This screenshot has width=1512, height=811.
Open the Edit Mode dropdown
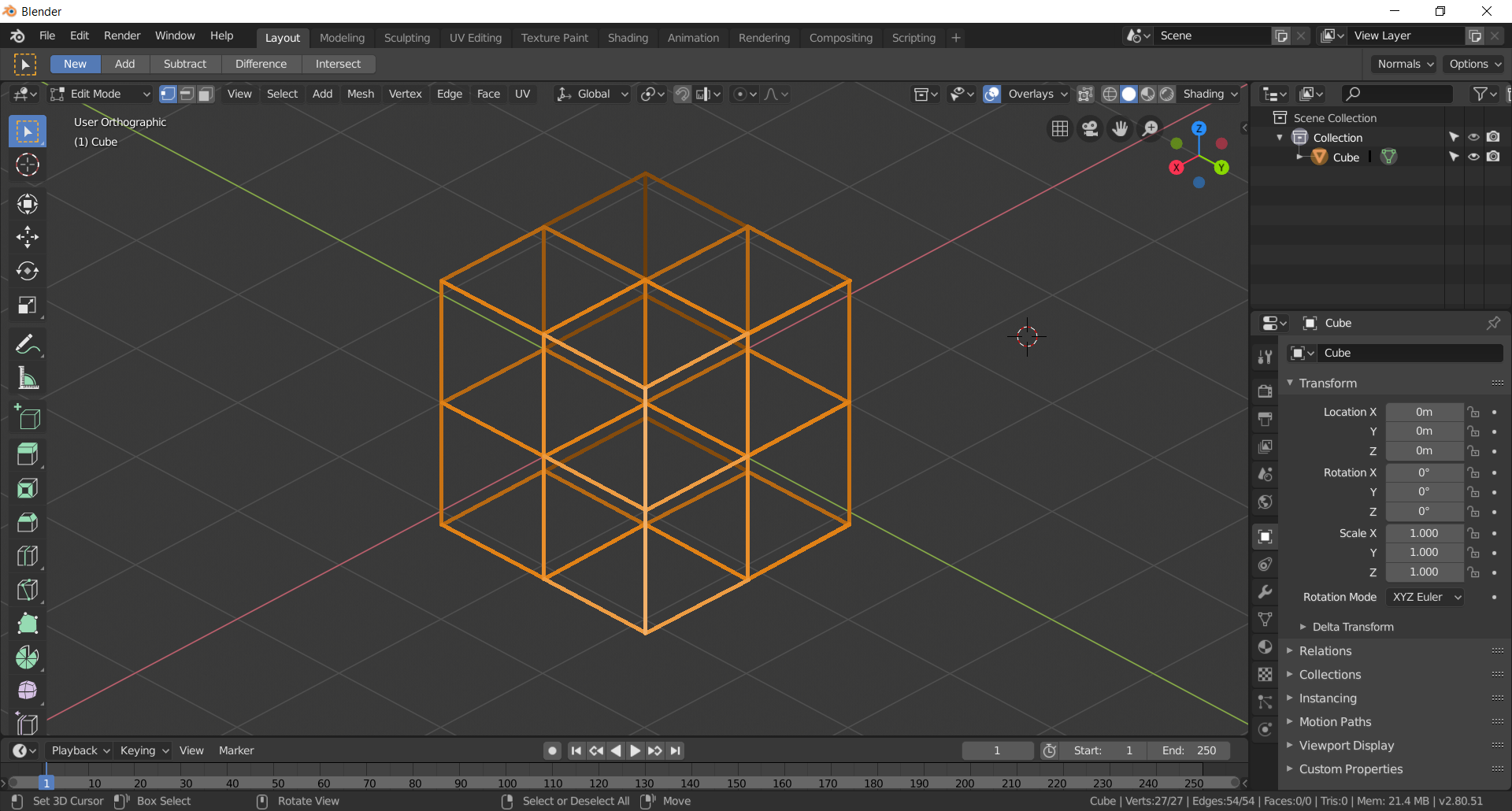[100, 94]
